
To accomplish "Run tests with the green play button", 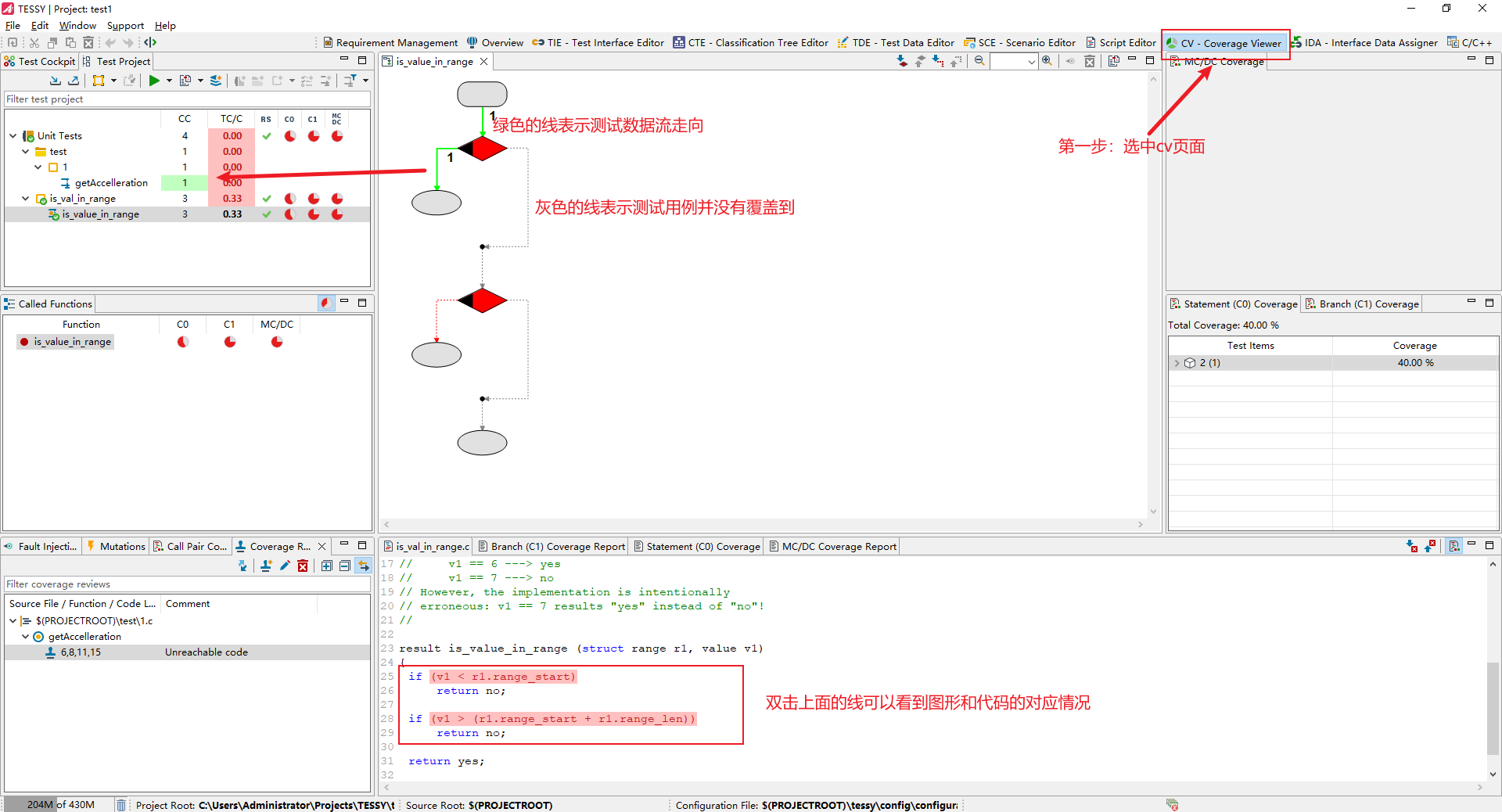I will [154, 81].
